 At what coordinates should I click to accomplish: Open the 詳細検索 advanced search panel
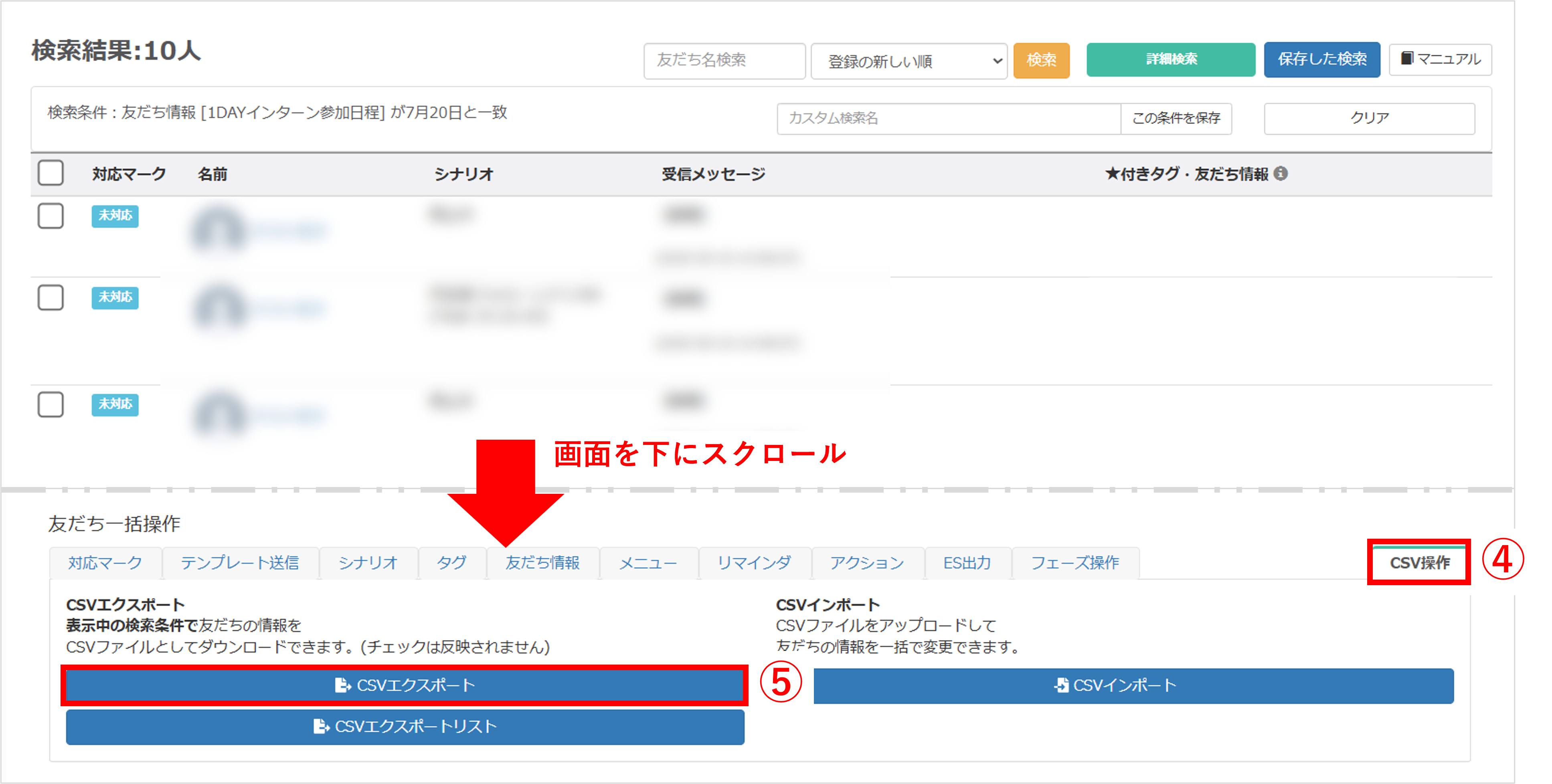(x=1171, y=59)
